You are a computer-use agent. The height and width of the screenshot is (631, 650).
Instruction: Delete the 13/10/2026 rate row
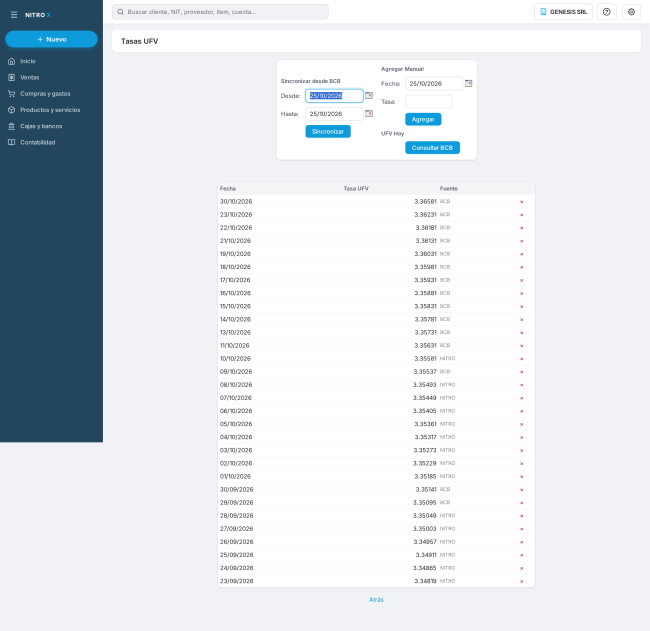point(521,332)
